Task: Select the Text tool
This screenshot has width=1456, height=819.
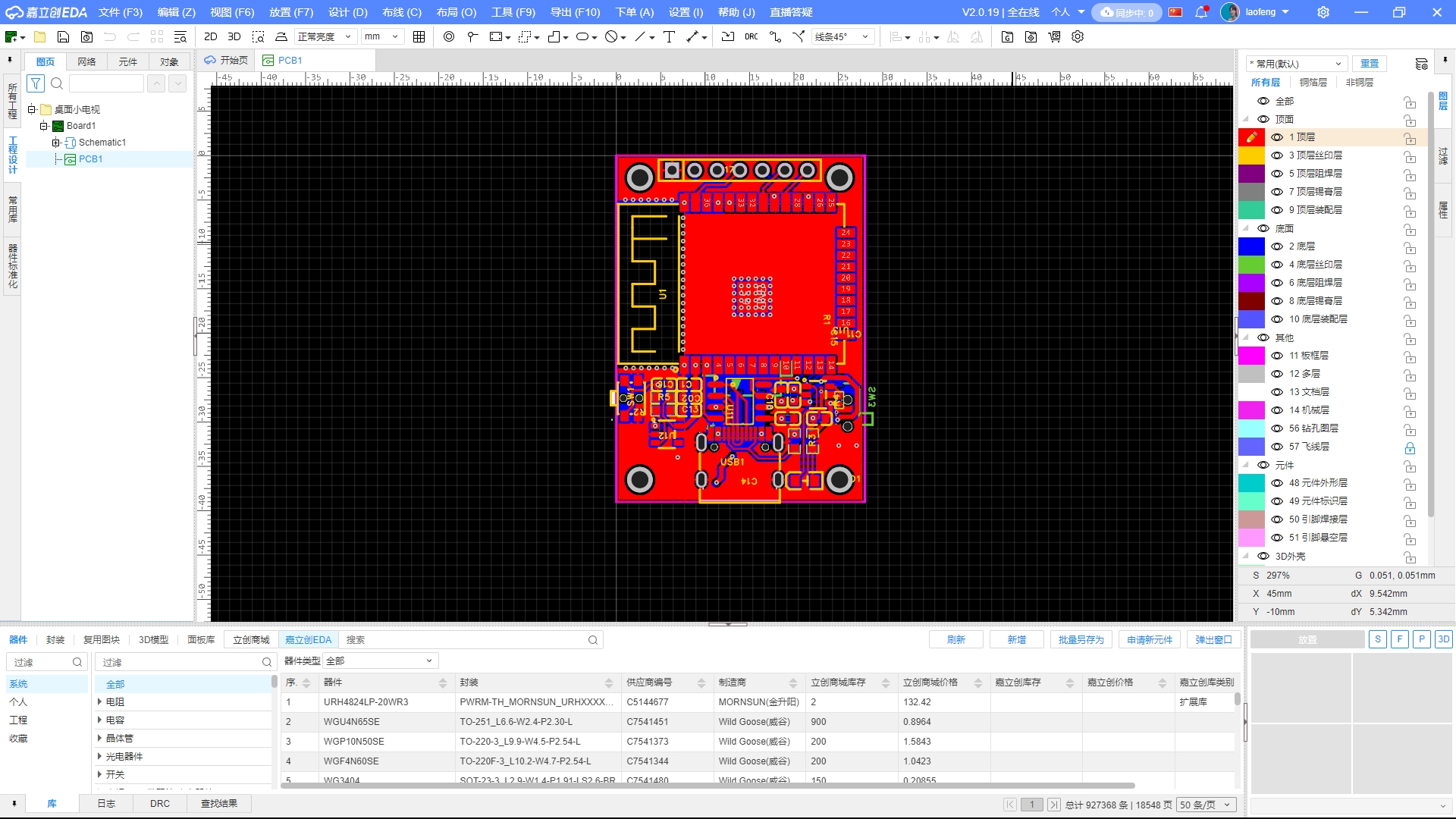Action: pos(669,36)
